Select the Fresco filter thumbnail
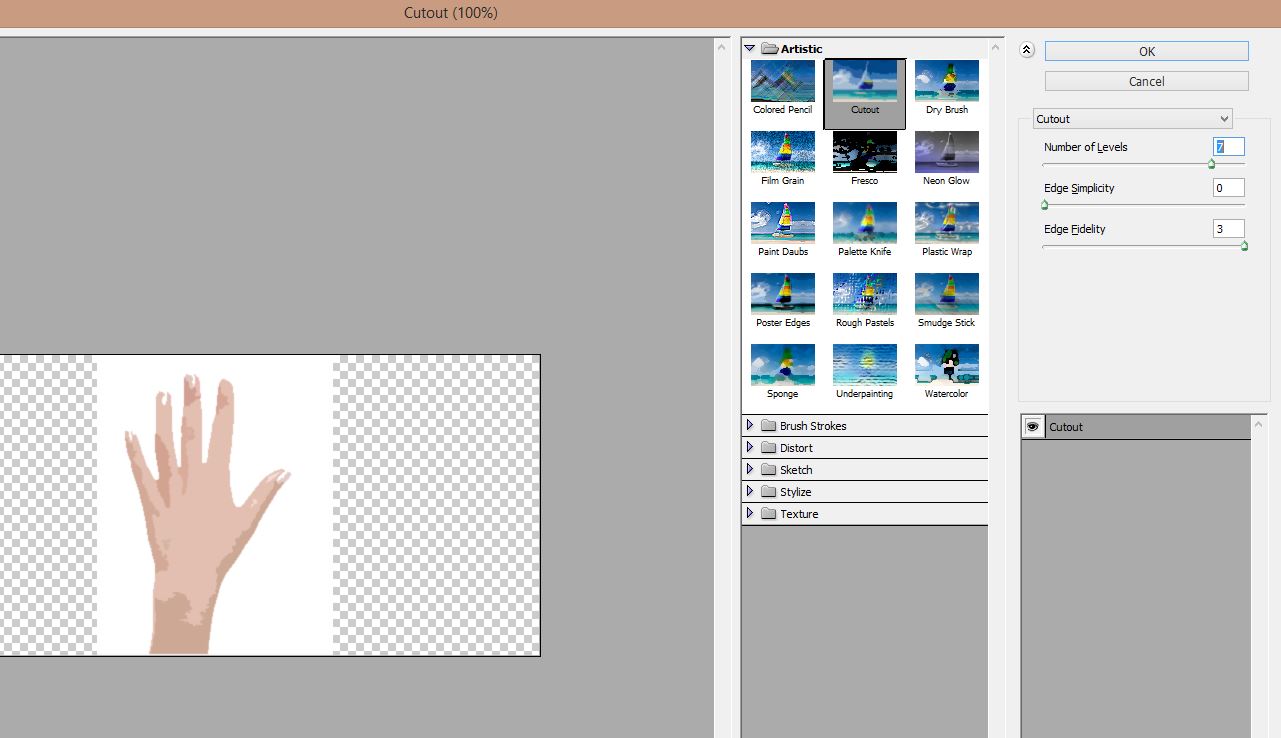Screen dimensions: 1281x738 (x=864, y=153)
